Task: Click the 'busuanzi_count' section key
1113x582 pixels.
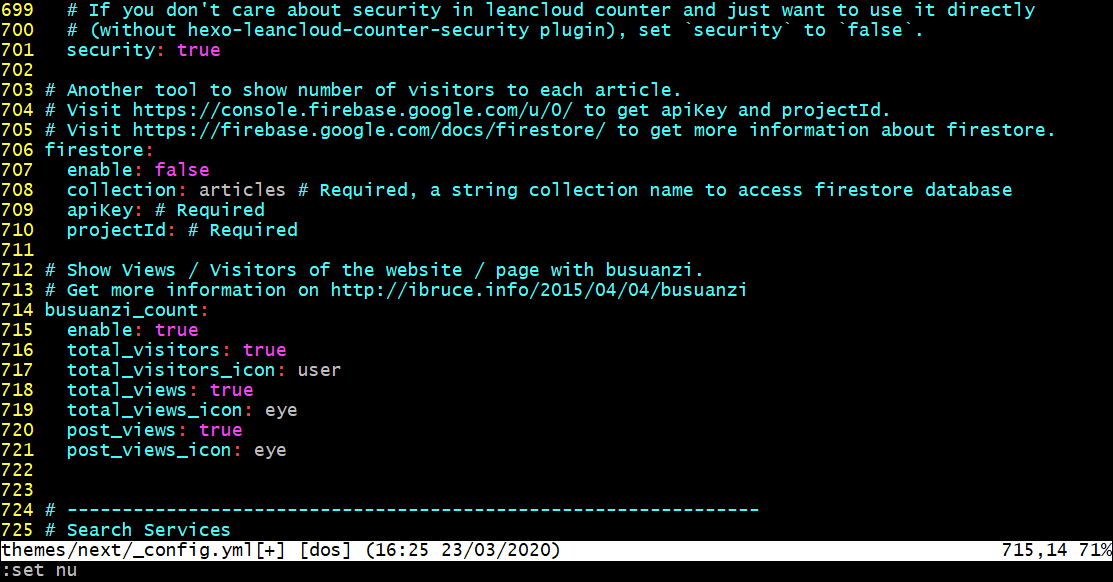Action: point(121,310)
